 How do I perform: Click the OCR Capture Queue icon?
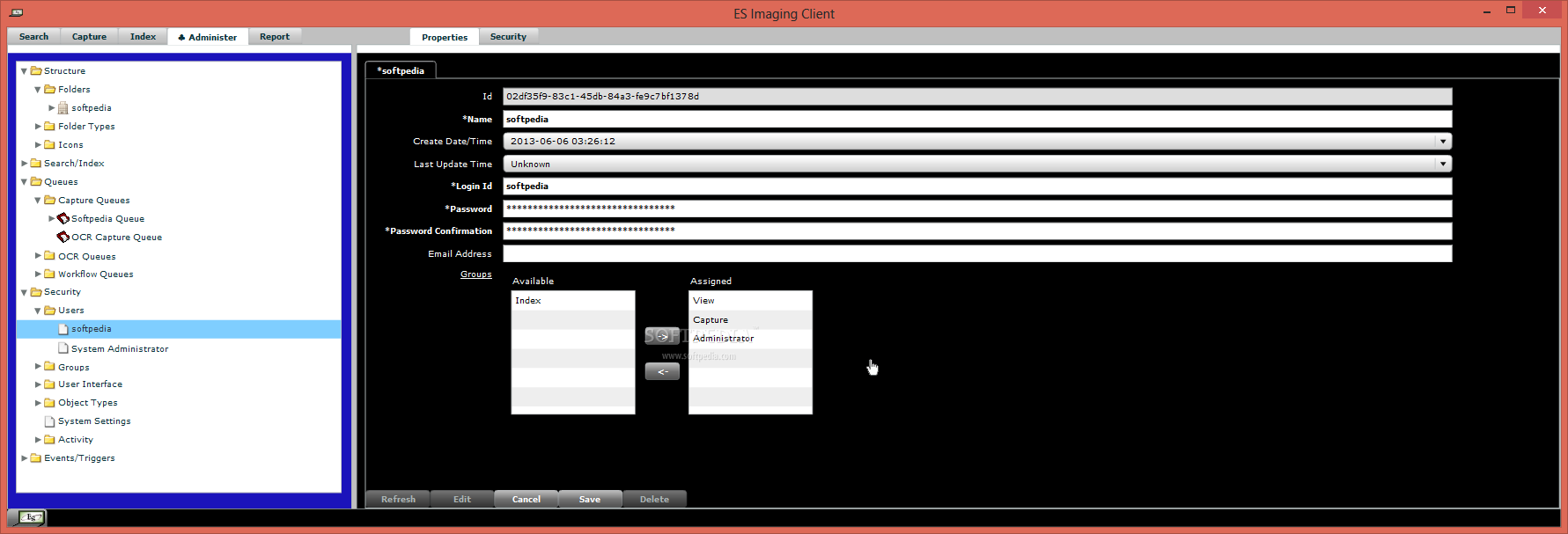pyautogui.click(x=63, y=237)
